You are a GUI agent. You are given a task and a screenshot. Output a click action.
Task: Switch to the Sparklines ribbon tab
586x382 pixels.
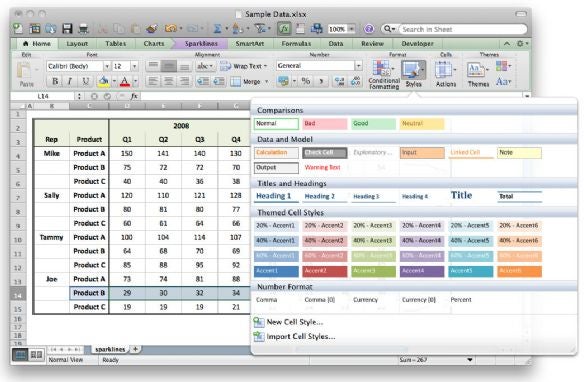201,44
